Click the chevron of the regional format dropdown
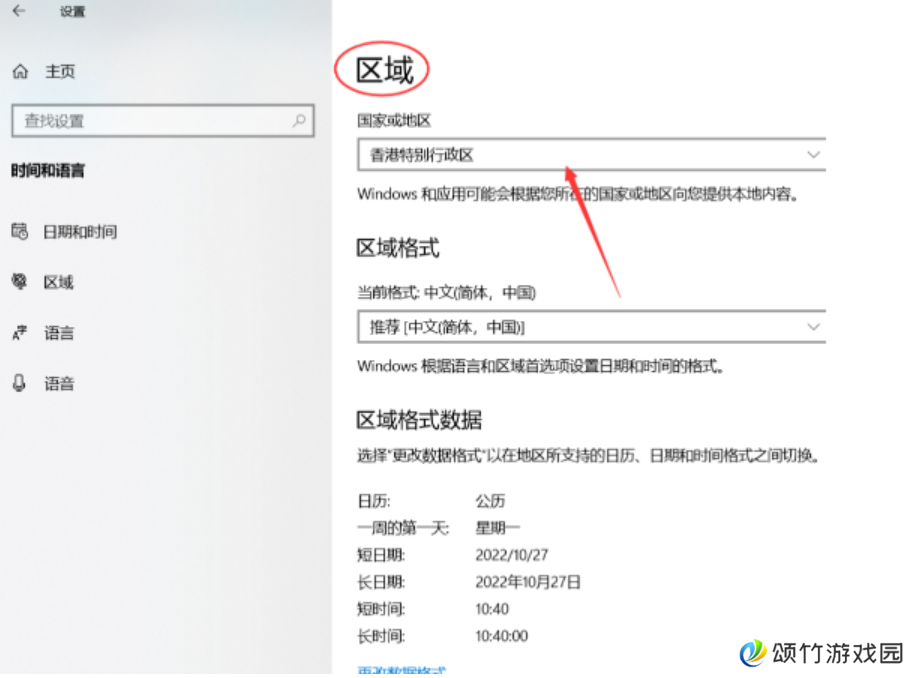The height and width of the screenshot is (678, 921). [x=814, y=327]
